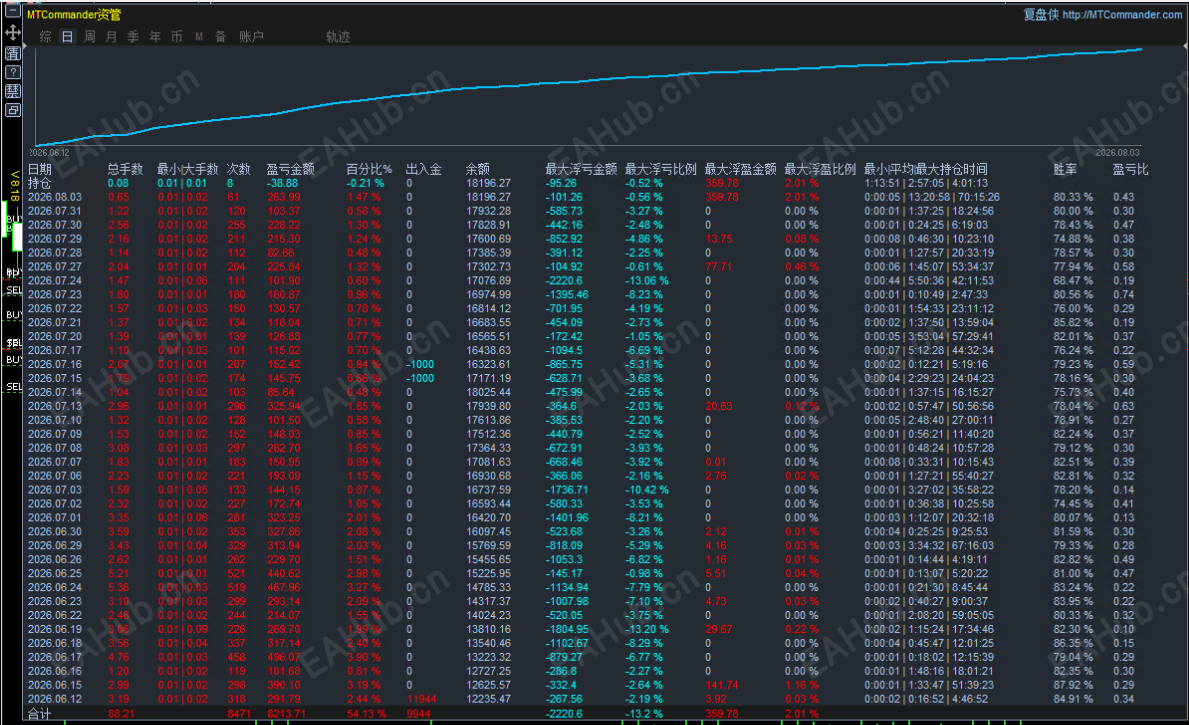Click the total trade count 8471
Screen dimensions: 1189x725
click(239, 714)
